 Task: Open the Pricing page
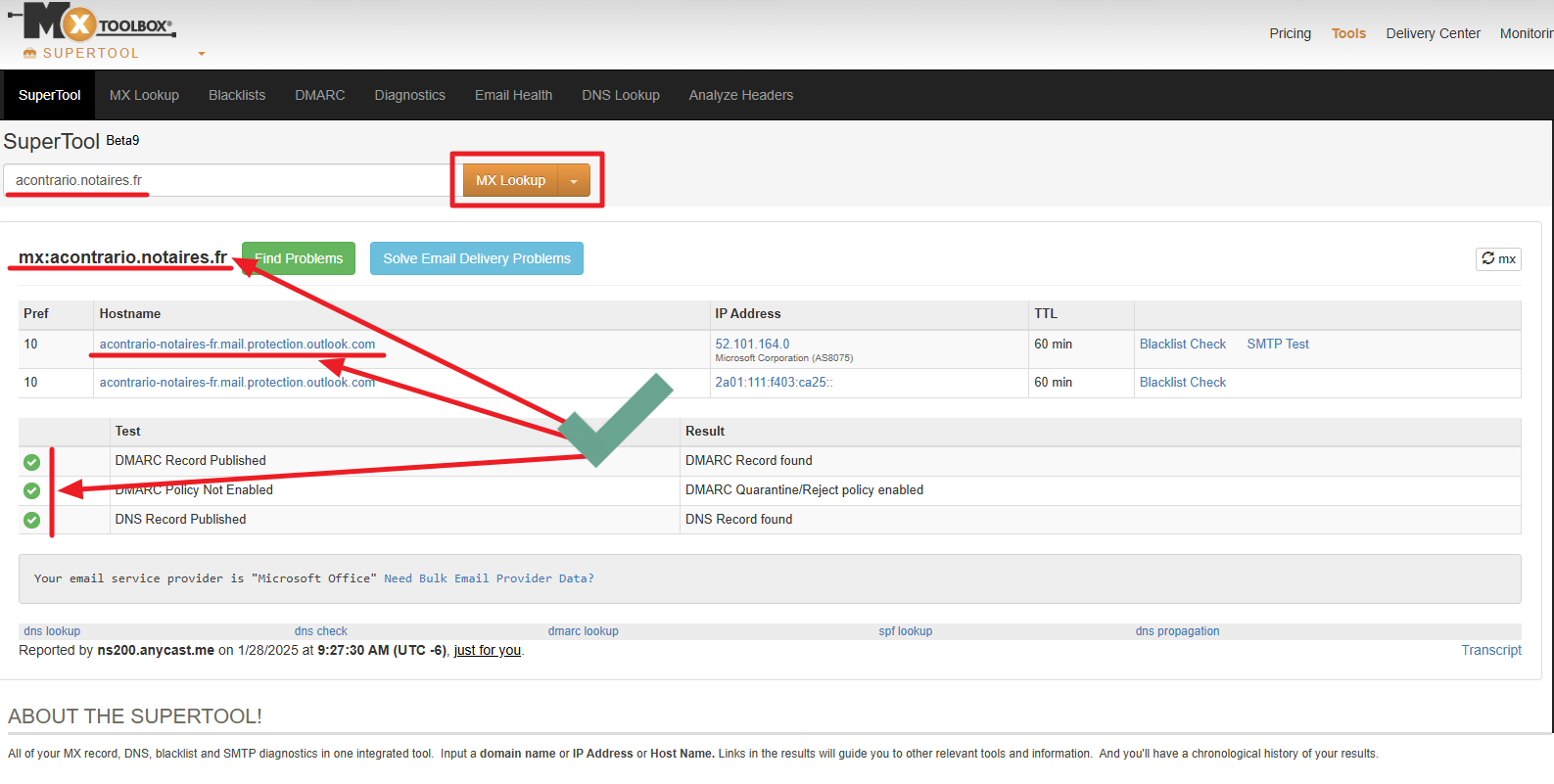pos(1290,33)
